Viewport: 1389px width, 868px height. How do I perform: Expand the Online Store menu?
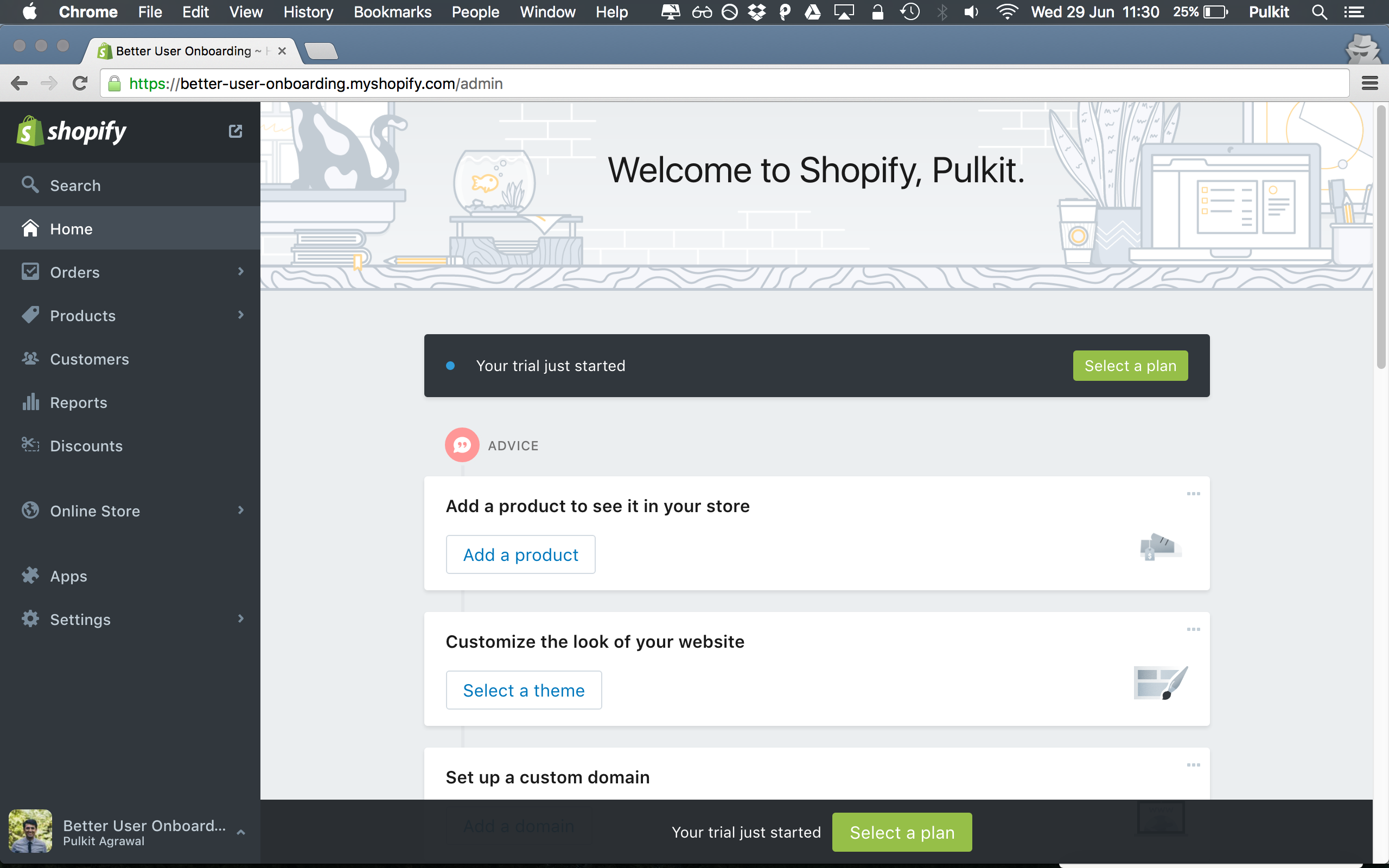point(95,511)
